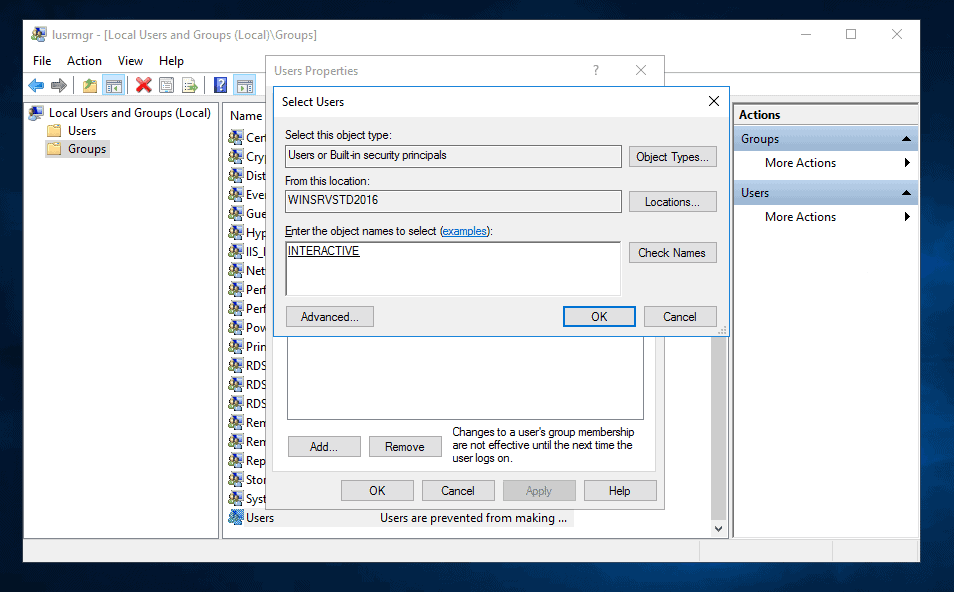Click the red Delete icon in toolbar

click(x=144, y=86)
